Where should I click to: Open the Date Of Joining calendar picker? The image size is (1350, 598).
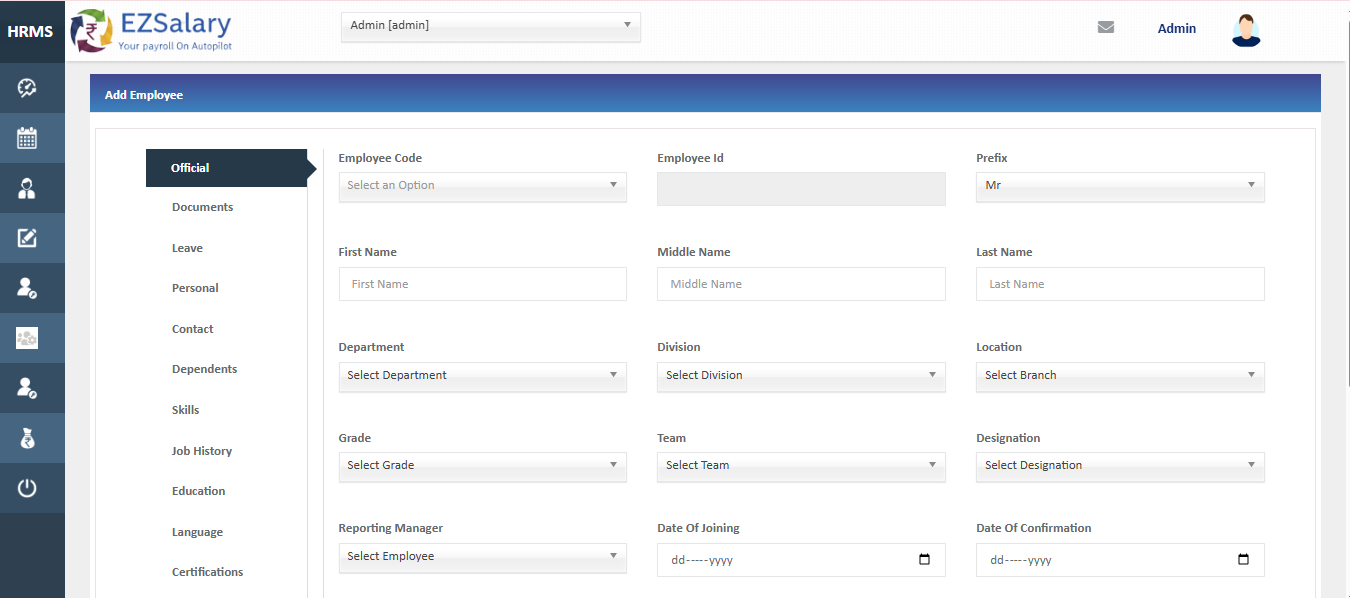click(x=922, y=560)
